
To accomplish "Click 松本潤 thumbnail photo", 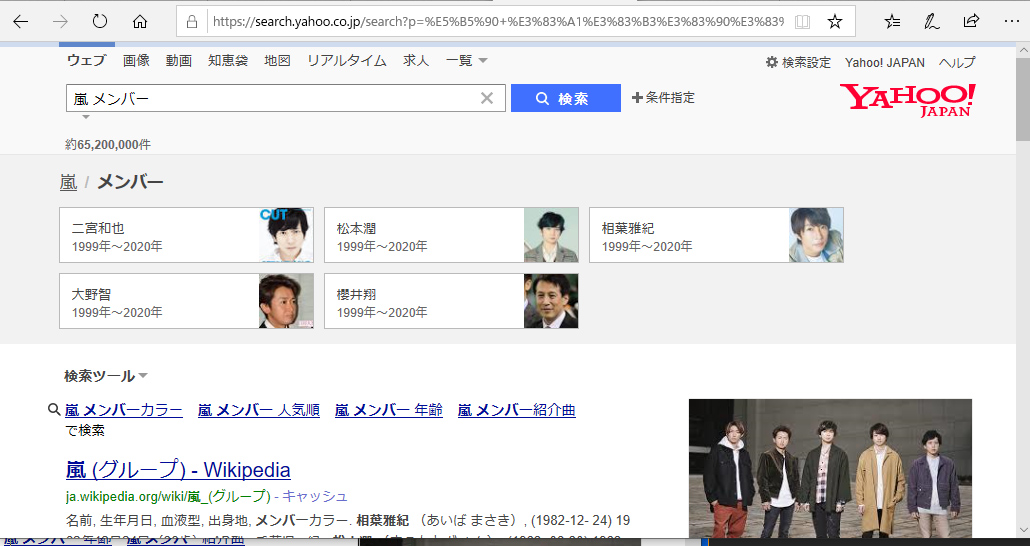I will (551, 235).
